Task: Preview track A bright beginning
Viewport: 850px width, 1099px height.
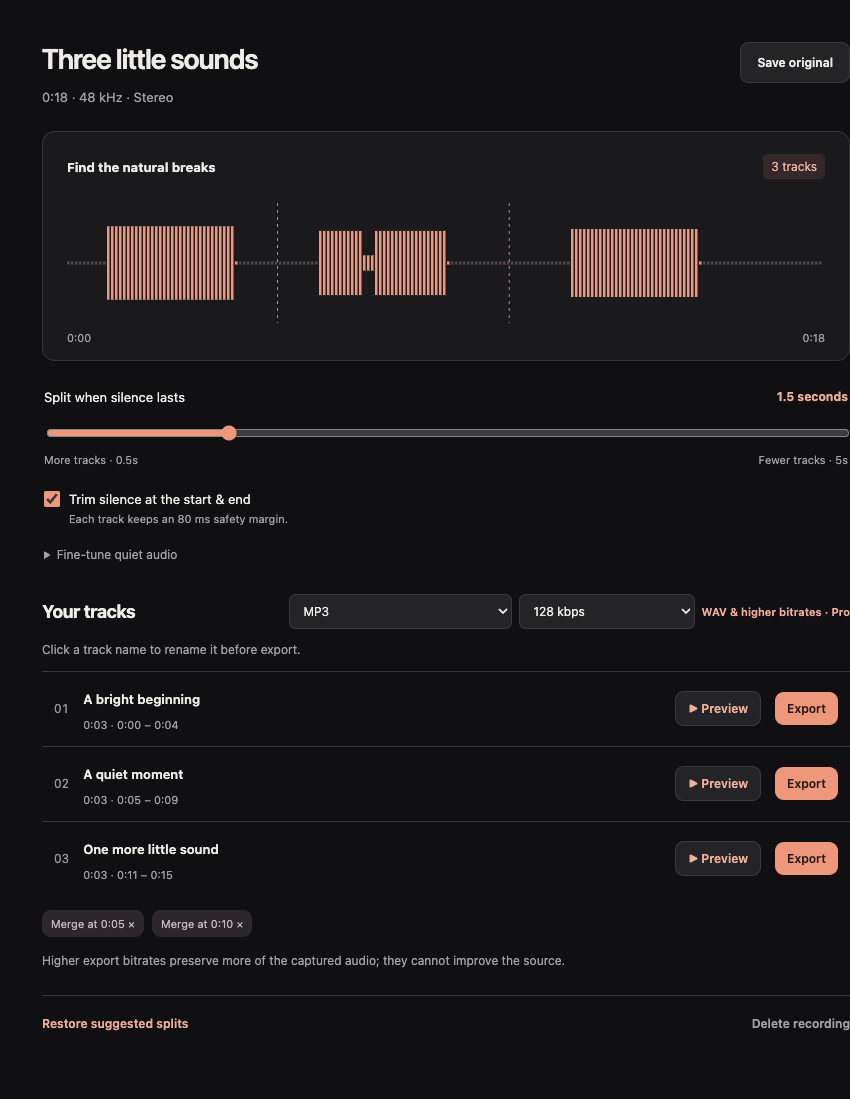Action: (x=718, y=709)
